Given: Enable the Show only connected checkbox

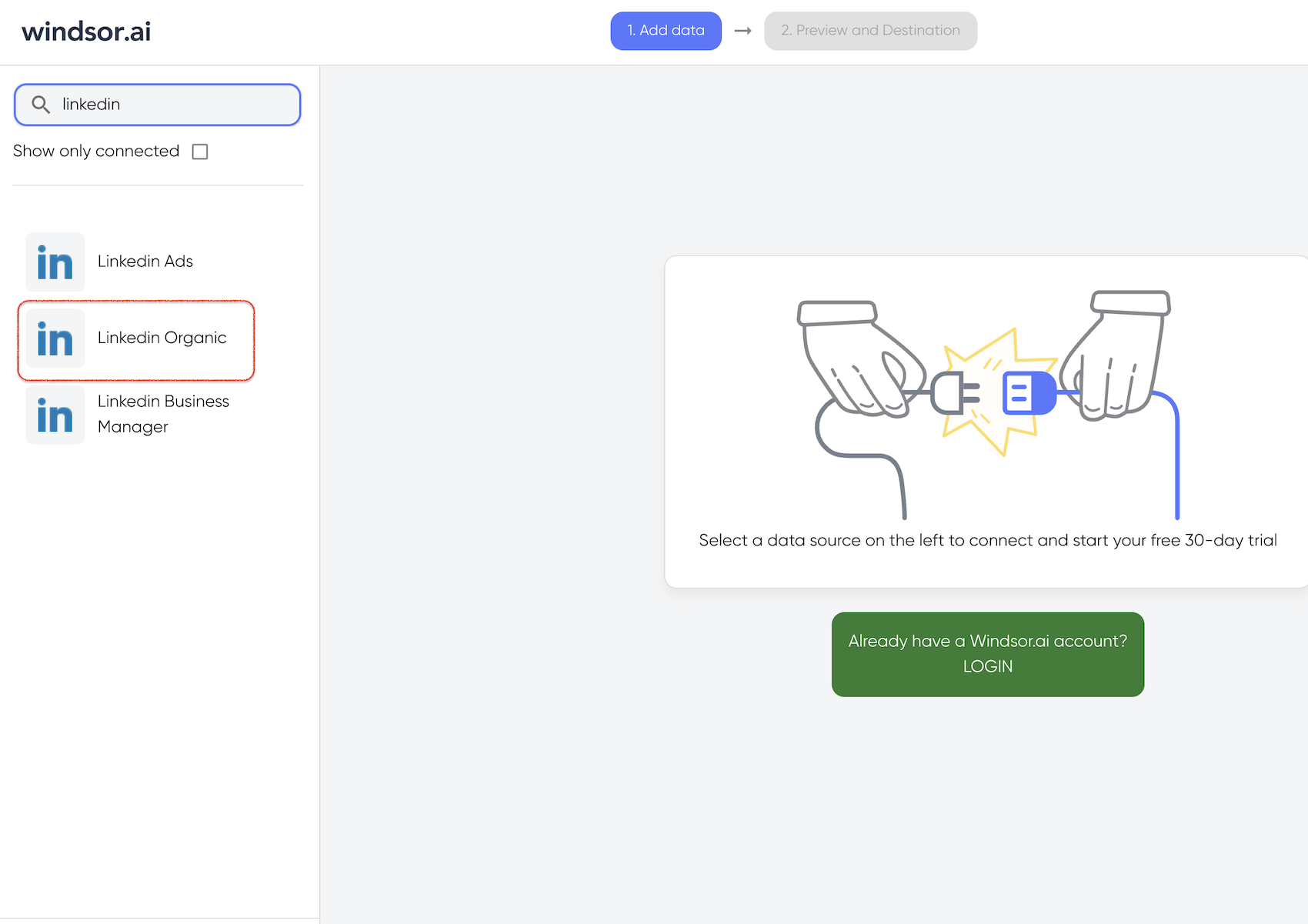Looking at the screenshot, I should pos(200,152).
